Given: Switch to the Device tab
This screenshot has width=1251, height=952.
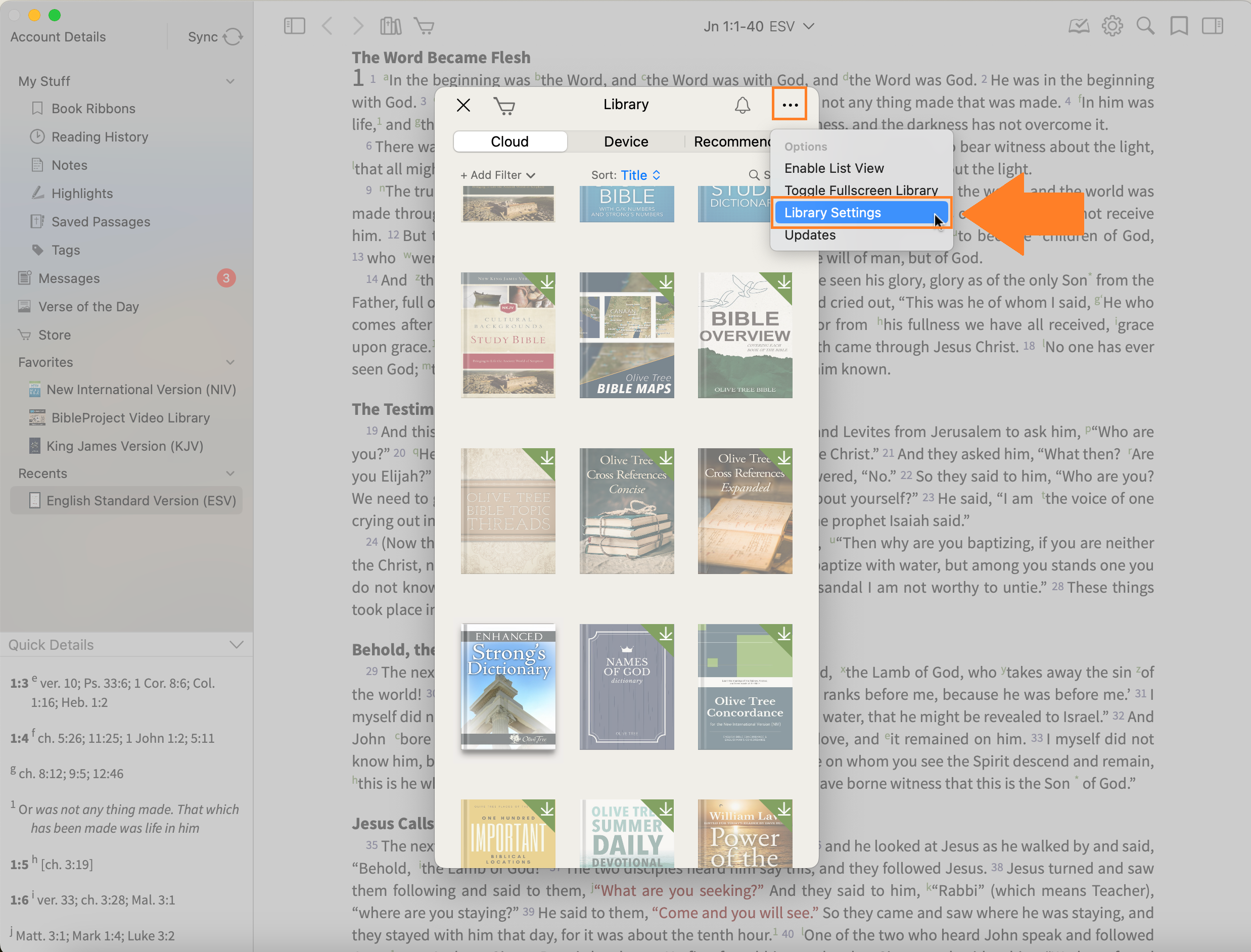Looking at the screenshot, I should click(625, 141).
